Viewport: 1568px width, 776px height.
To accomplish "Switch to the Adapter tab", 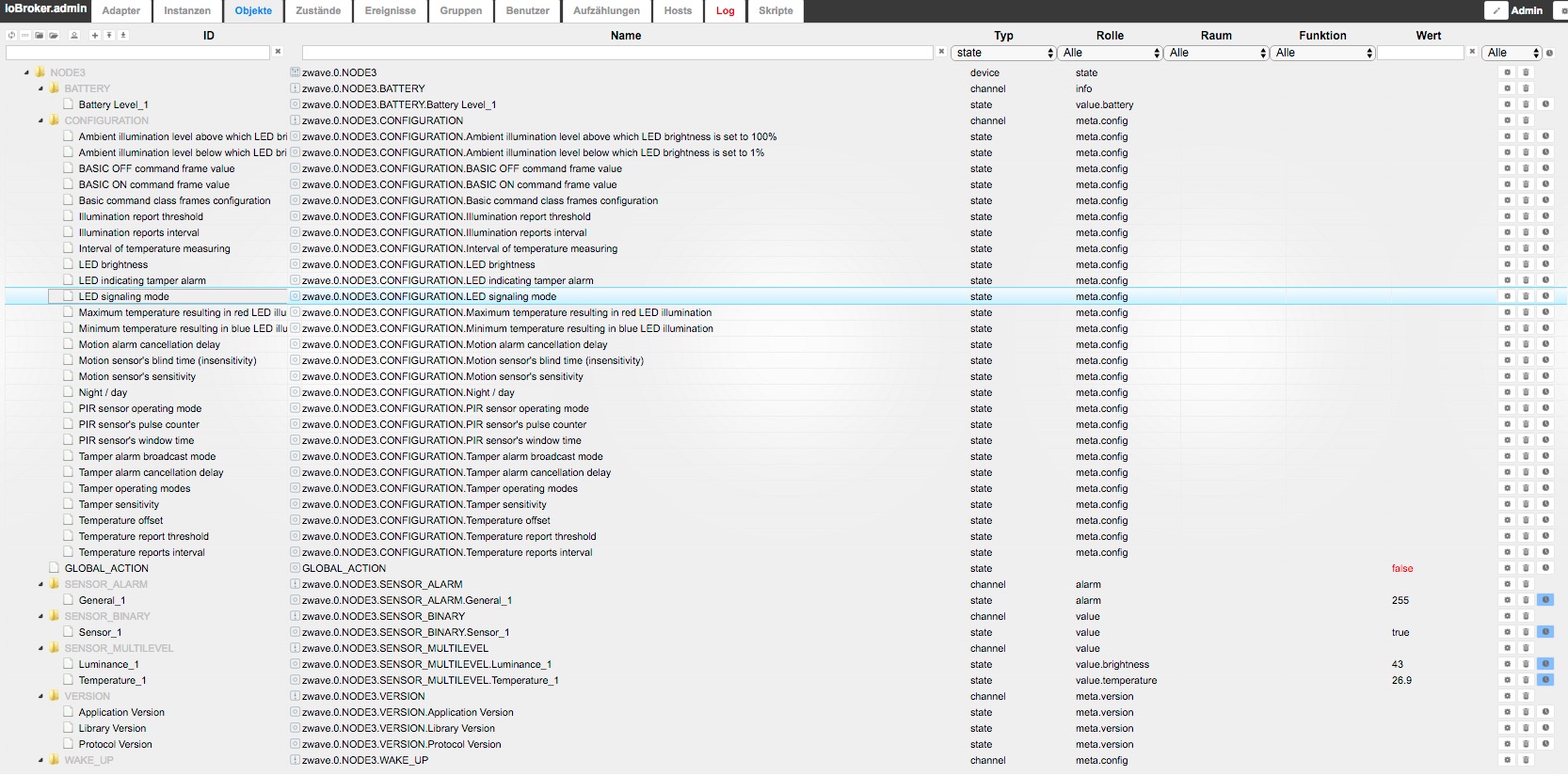I will click(121, 11).
